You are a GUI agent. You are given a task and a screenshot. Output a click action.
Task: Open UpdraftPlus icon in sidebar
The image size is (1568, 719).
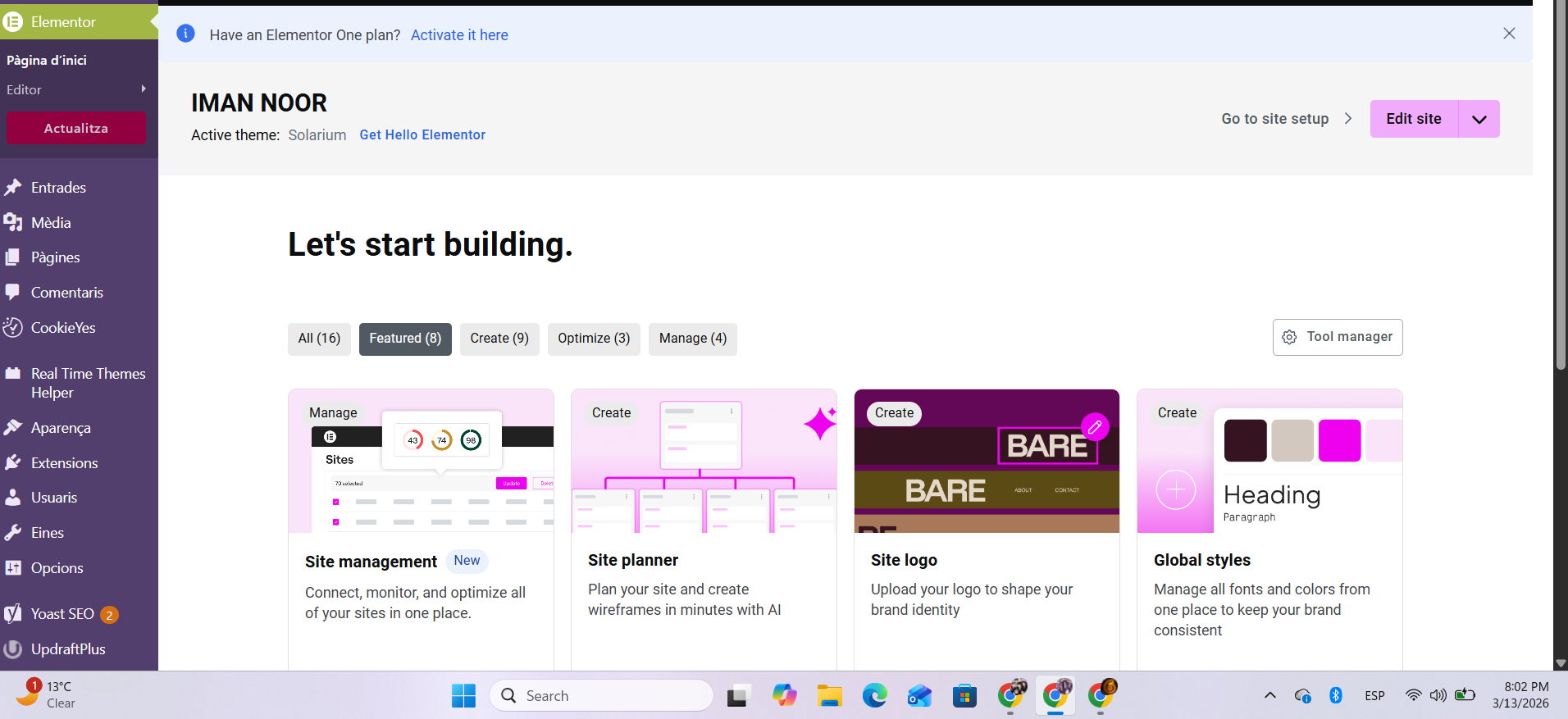click(x=13, y=649)
